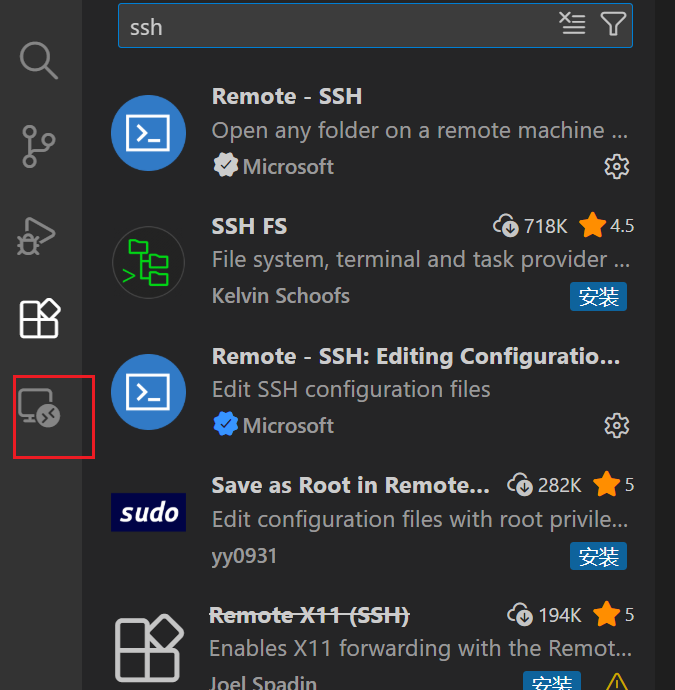Click 'Edit SSH configuration files' description
This screenshot has height=690, width=675.
(x=351, y=389)
